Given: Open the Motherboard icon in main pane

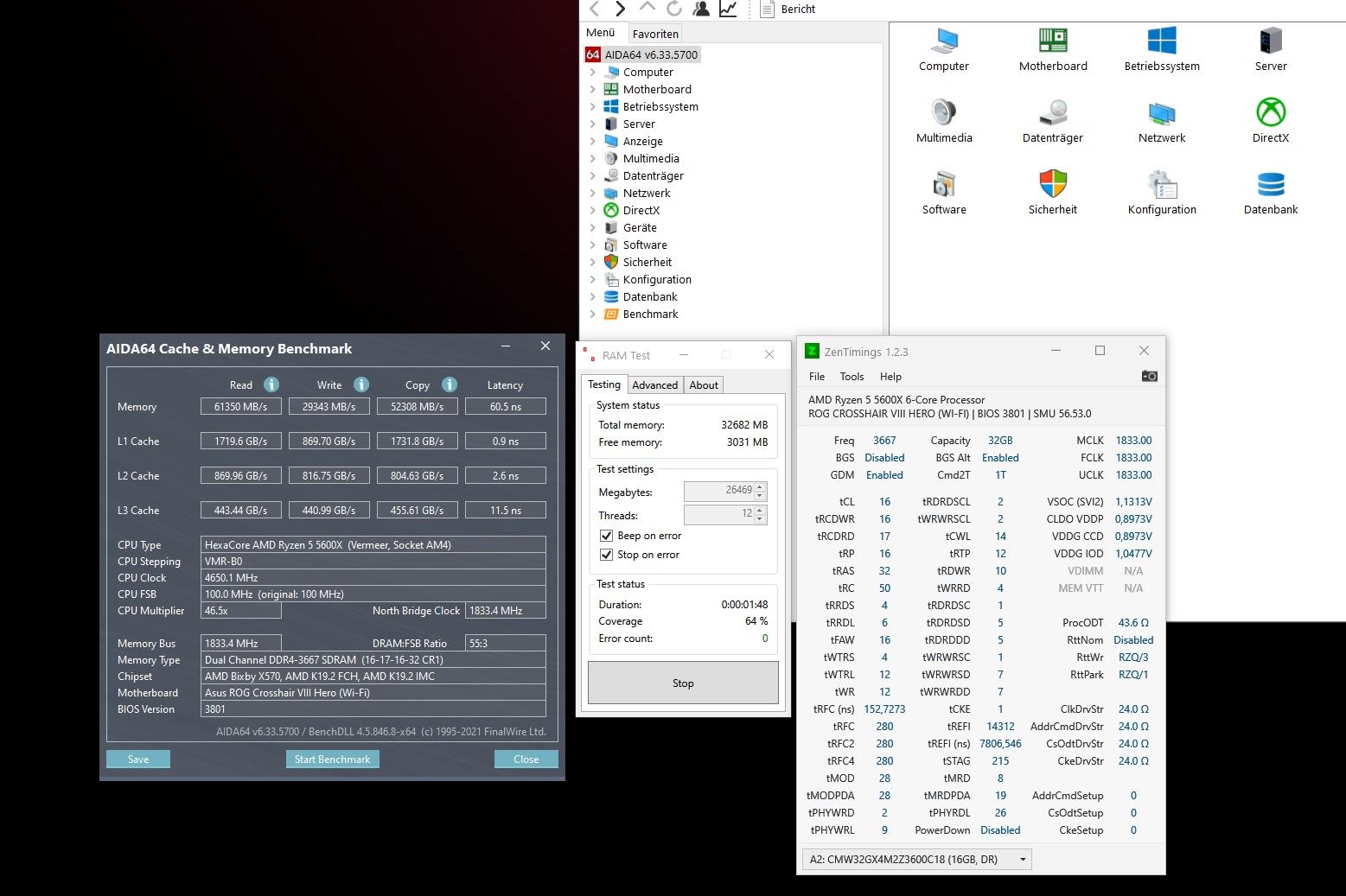Looking at the screenshot, I should [x=1053, y=41].
